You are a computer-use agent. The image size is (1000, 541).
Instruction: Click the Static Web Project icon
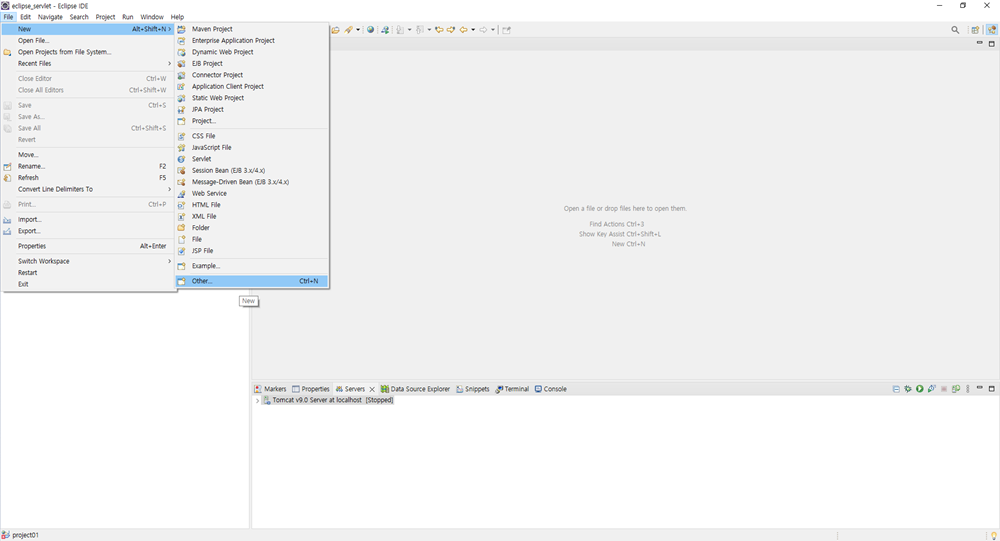[x=182, y=98]
